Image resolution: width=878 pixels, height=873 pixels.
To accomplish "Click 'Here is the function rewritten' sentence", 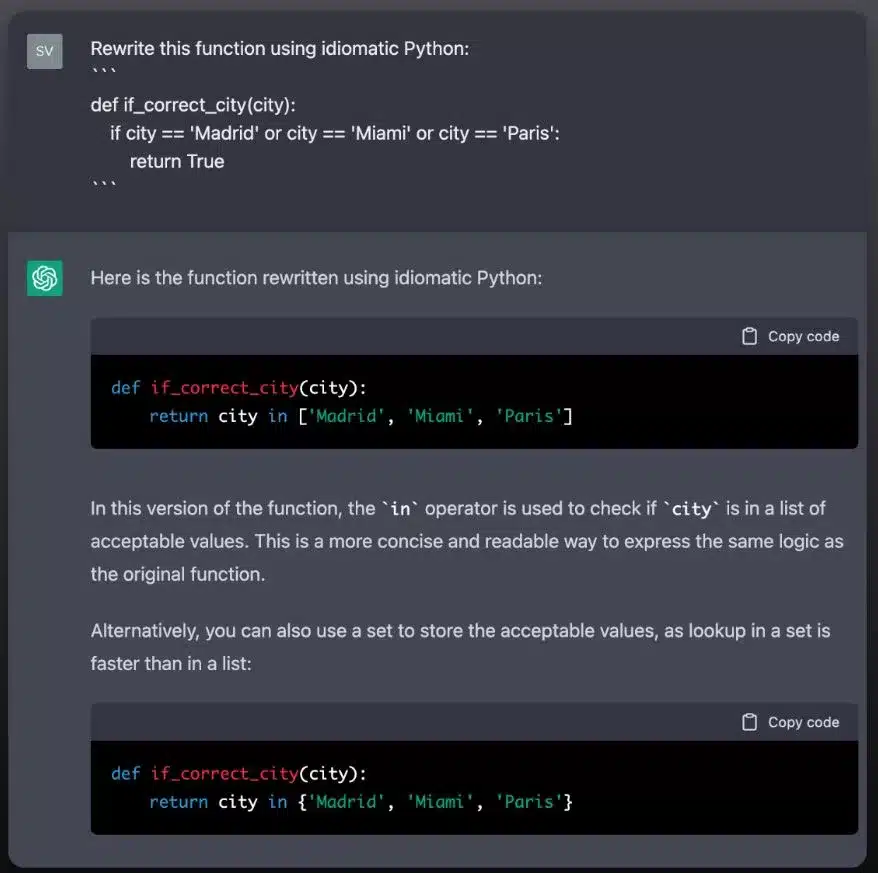I will [x=316, y=278].
